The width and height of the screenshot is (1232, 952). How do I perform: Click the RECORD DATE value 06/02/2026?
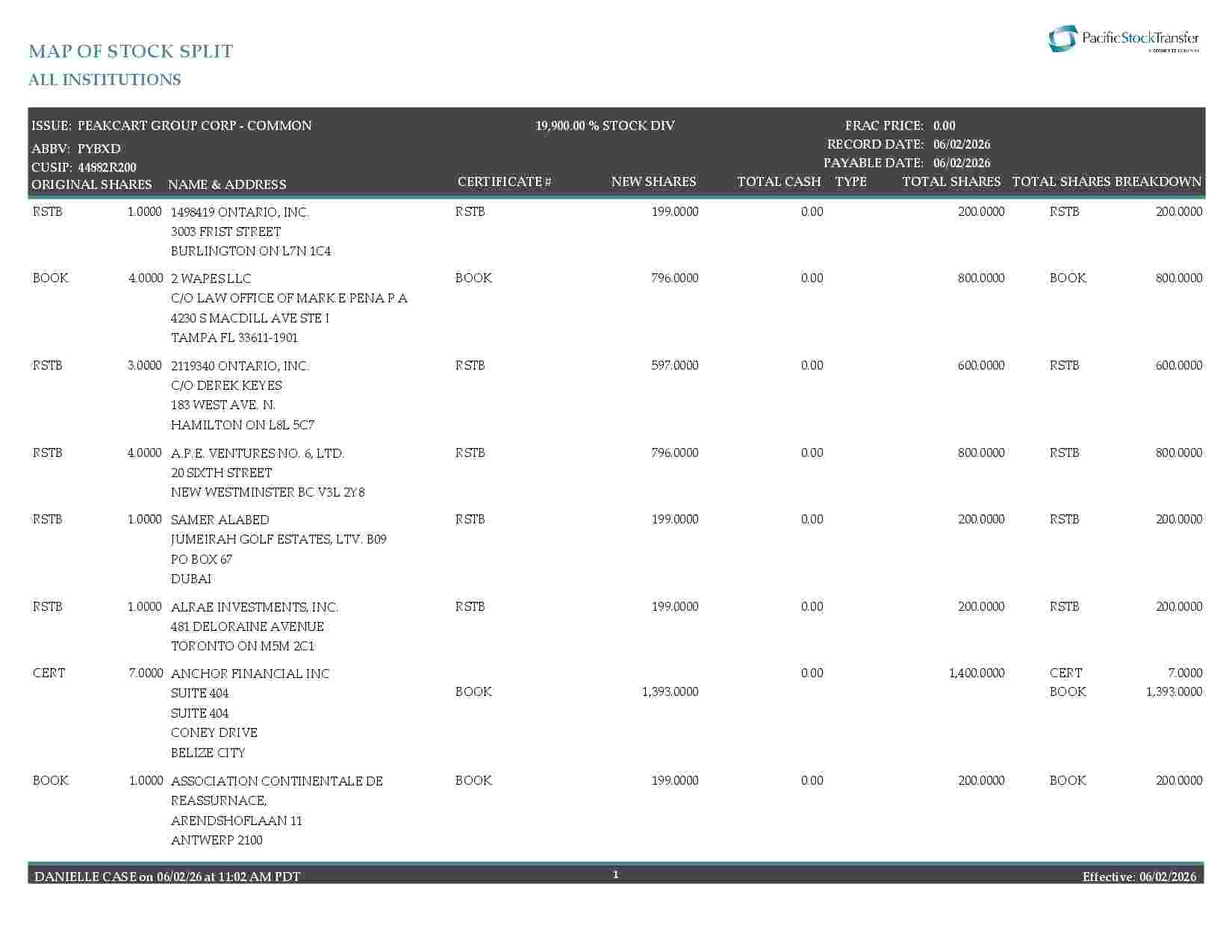tap(962, 144)
